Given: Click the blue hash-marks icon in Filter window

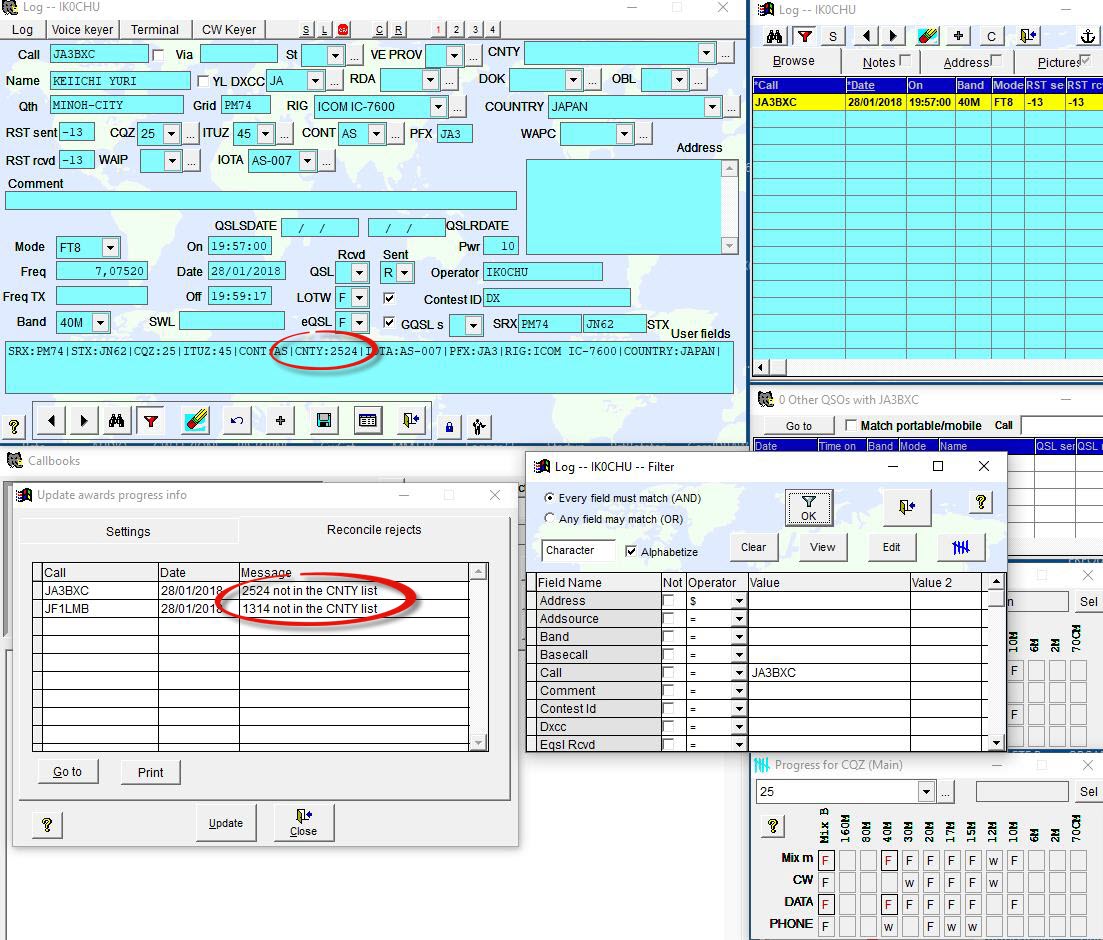Looking at the screenshot, I should 961,547.
